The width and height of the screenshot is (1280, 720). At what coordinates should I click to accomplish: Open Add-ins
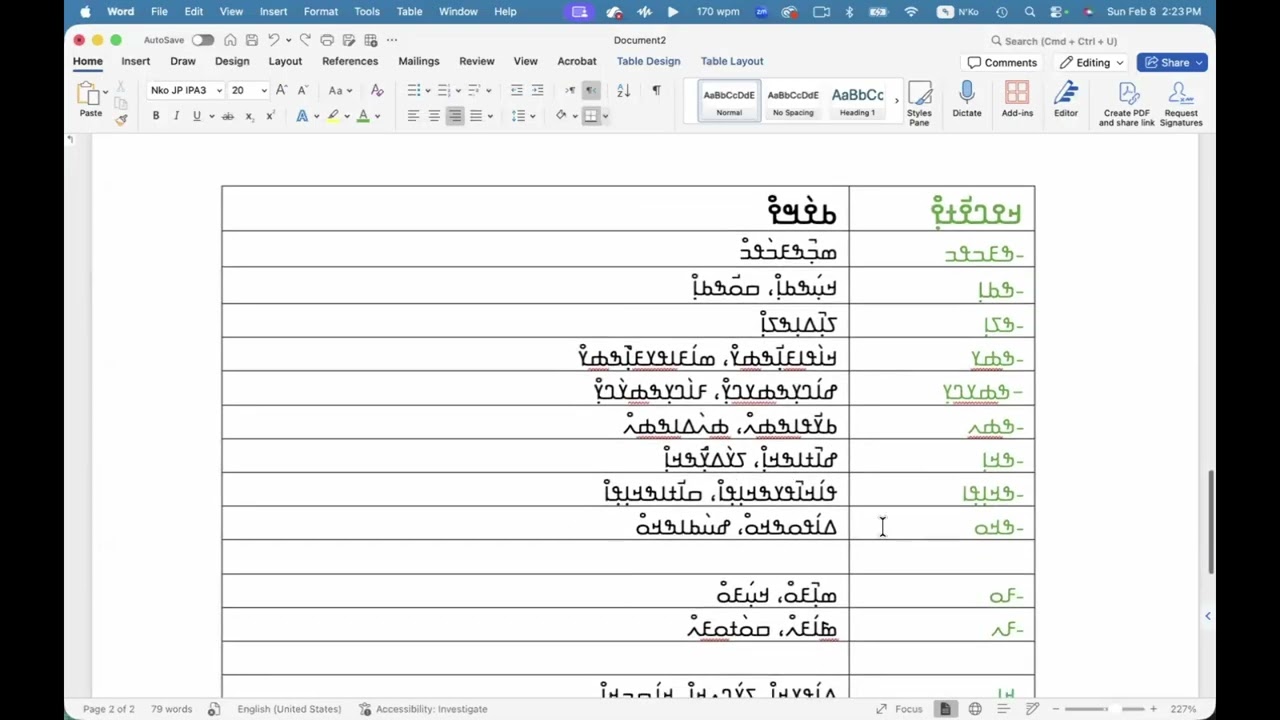point(1017,99)
